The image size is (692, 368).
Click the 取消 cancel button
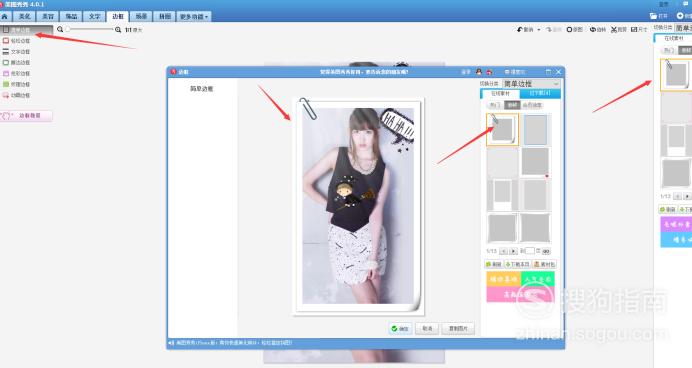click(427, 329)
